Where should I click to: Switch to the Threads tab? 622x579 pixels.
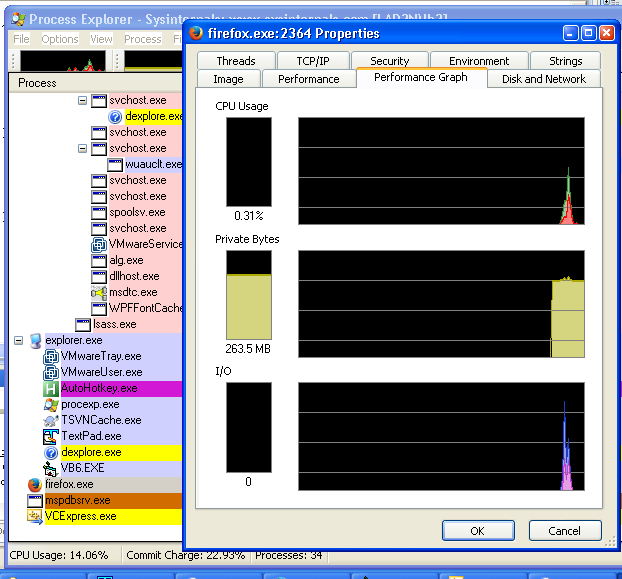click(236, 61)
